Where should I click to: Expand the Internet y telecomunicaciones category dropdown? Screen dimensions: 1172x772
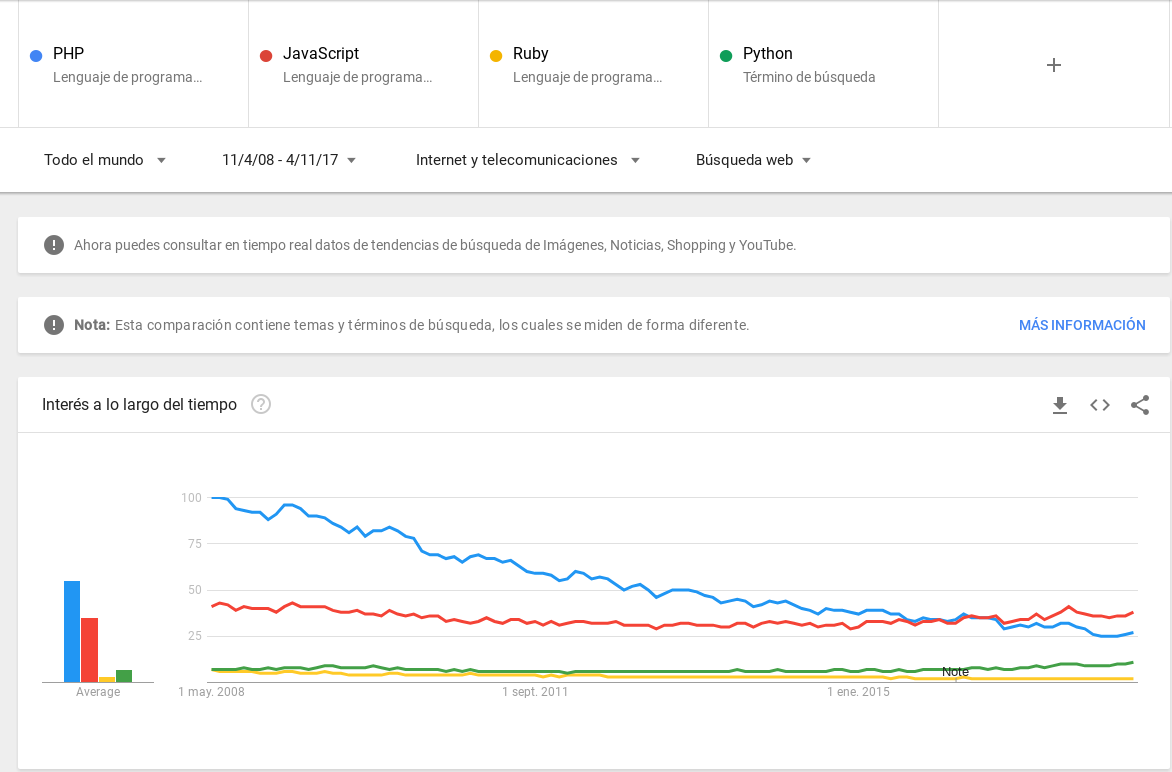(527, 160)
